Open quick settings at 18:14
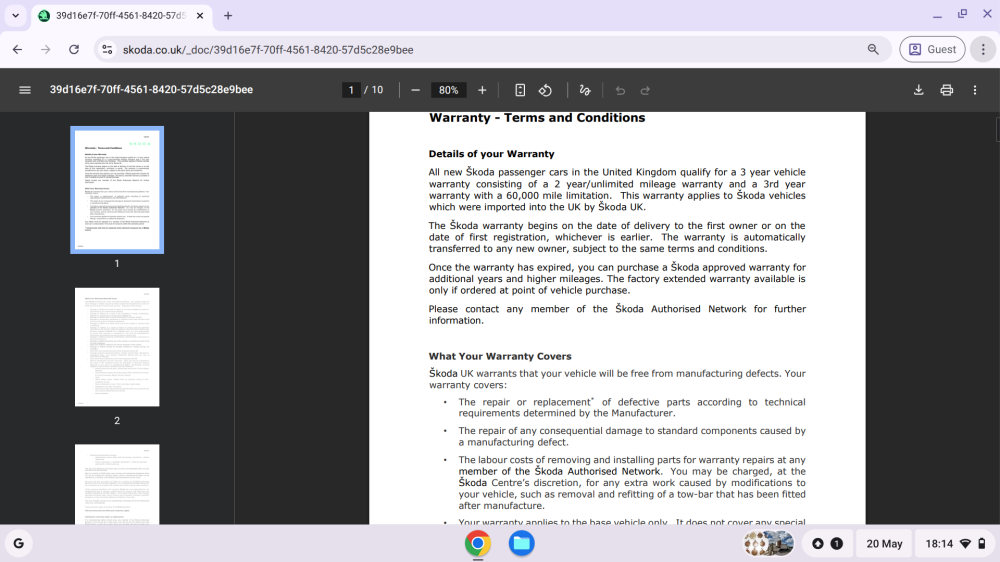 click(955, 544)
